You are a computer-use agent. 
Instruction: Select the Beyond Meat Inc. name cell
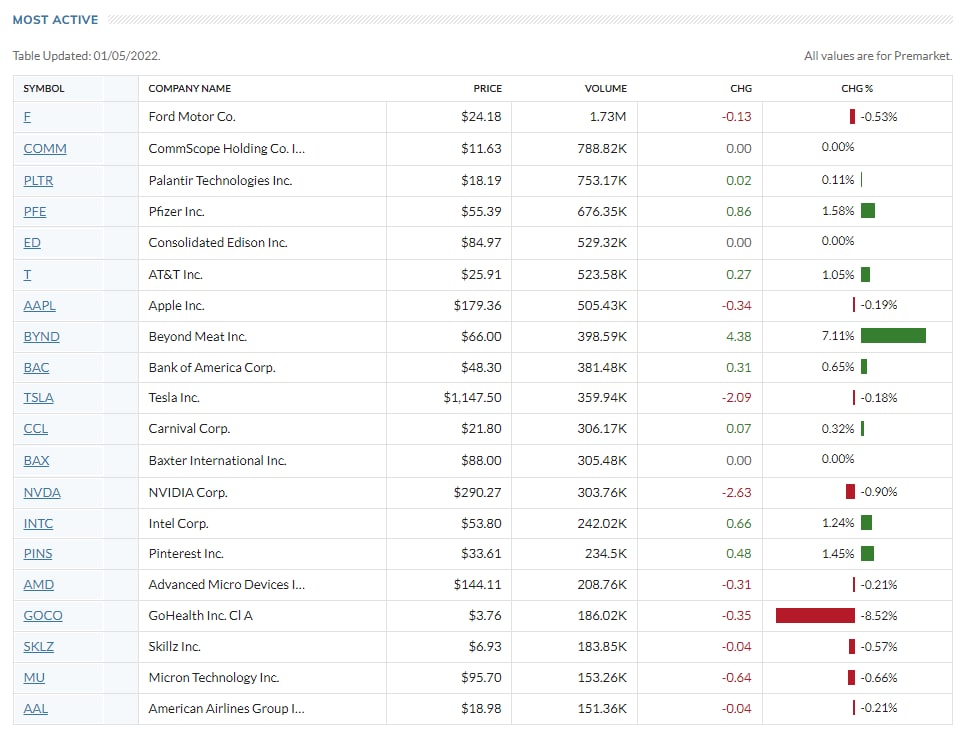[198, 337]
